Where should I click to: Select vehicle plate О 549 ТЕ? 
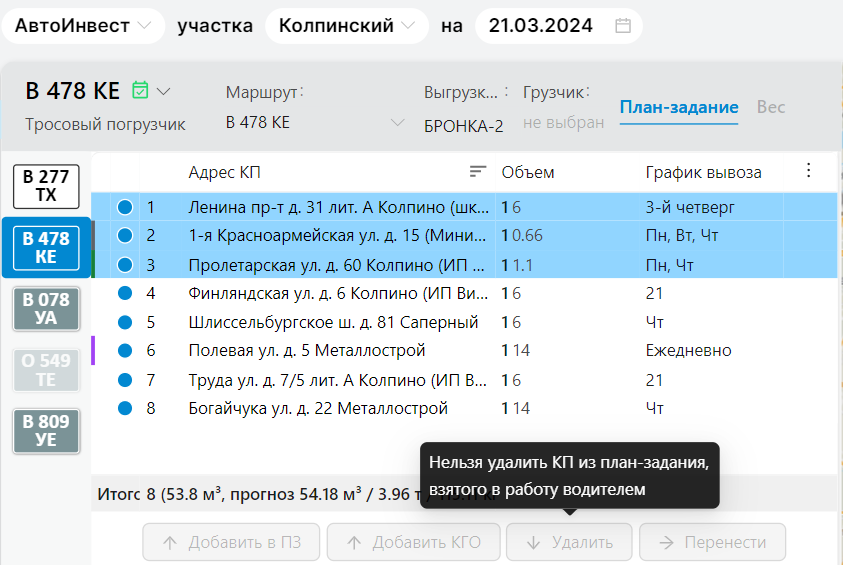pos(46,369)
